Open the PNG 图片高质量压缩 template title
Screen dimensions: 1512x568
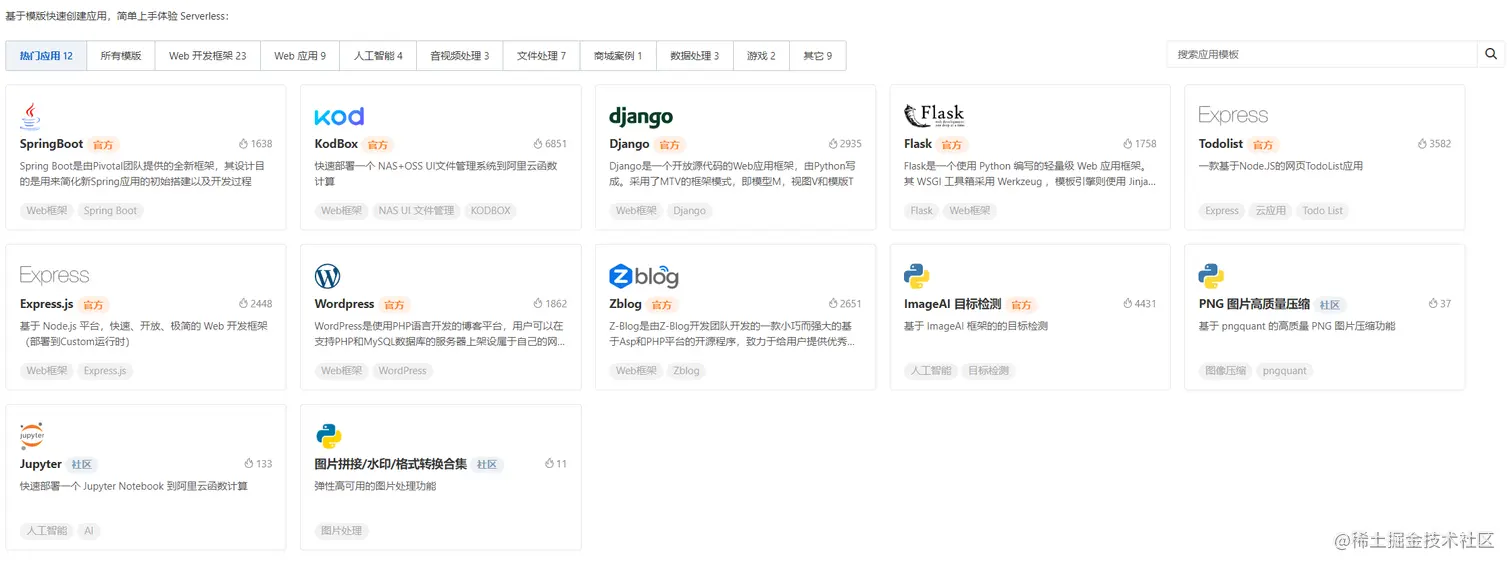click(1254, 304)
